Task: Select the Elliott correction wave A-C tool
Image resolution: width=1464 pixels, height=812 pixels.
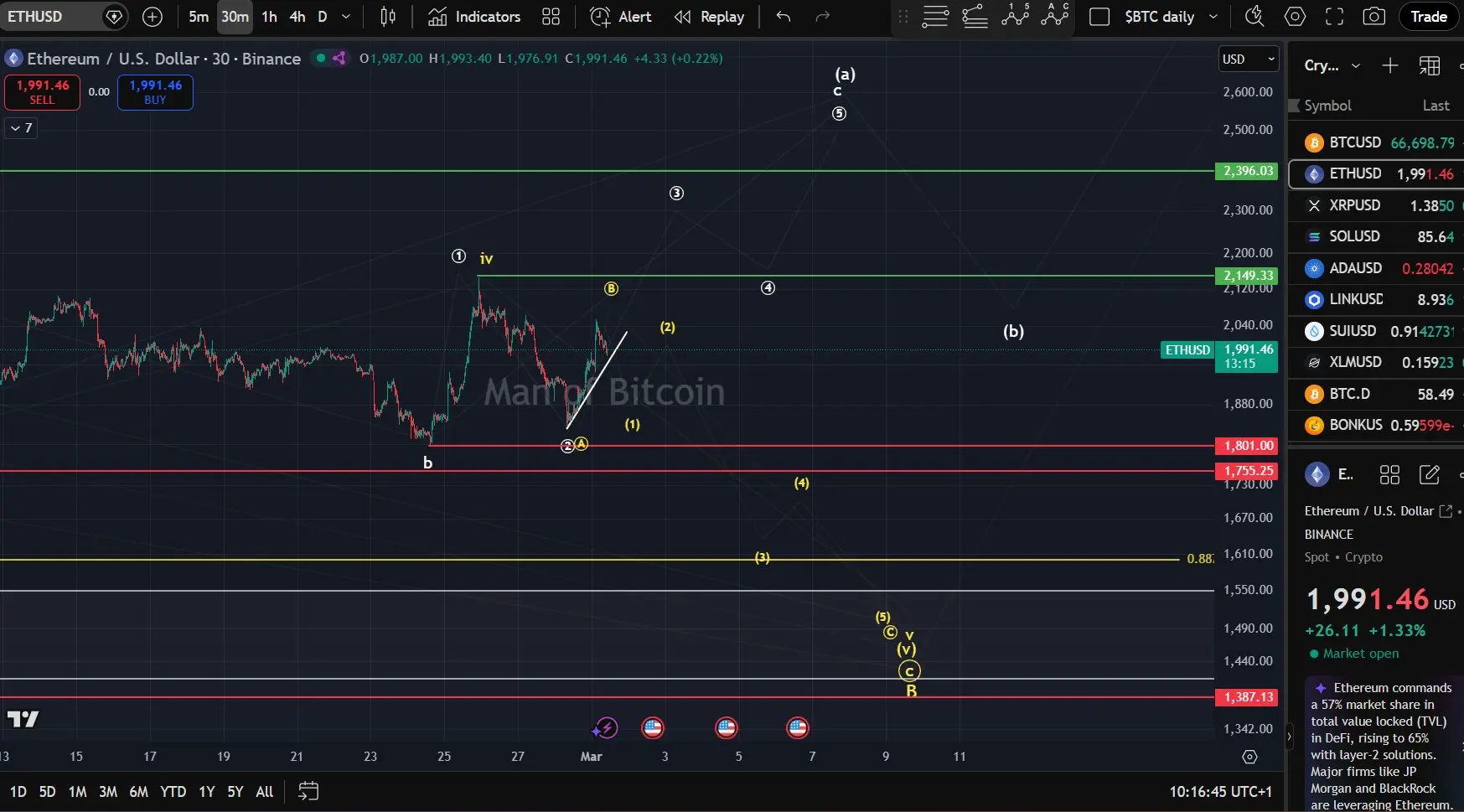Action: [x=1054, y=16]
